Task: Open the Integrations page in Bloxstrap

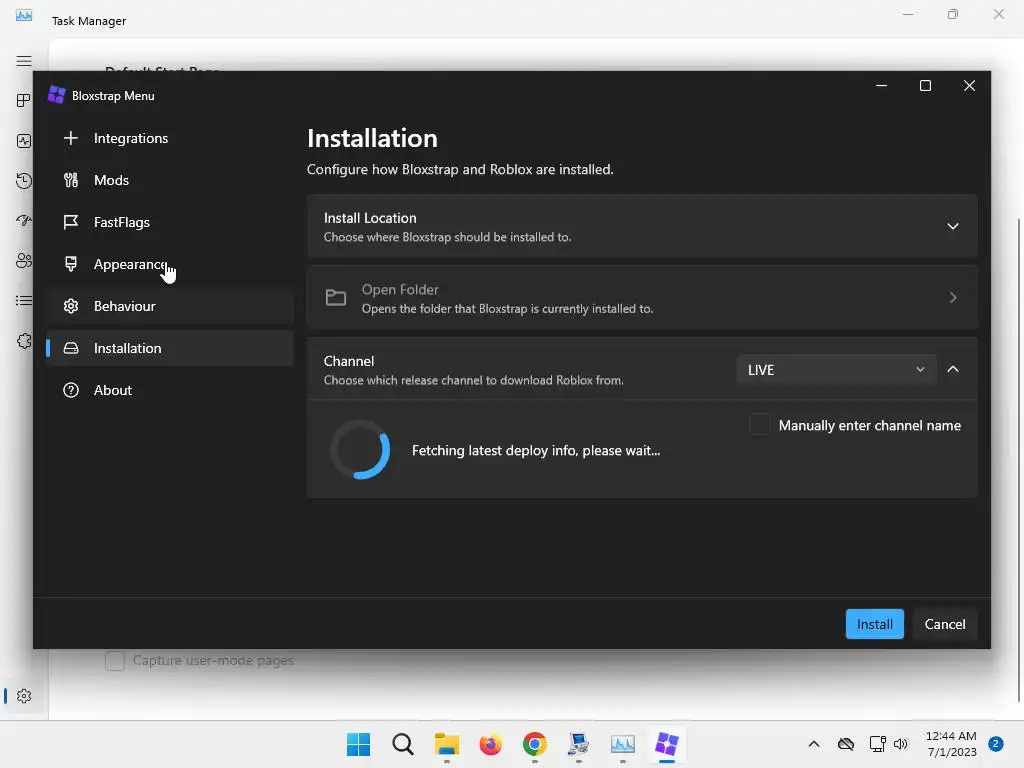Action: [170, 138]
